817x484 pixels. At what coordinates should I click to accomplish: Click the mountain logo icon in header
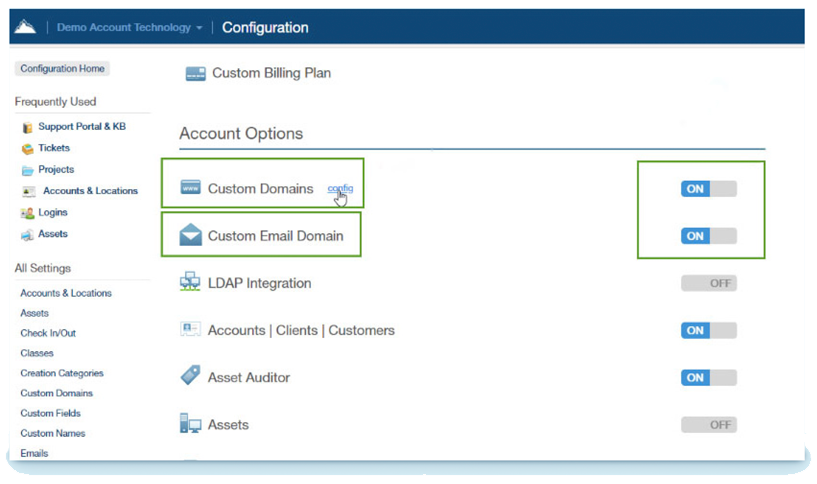point(27,27)
